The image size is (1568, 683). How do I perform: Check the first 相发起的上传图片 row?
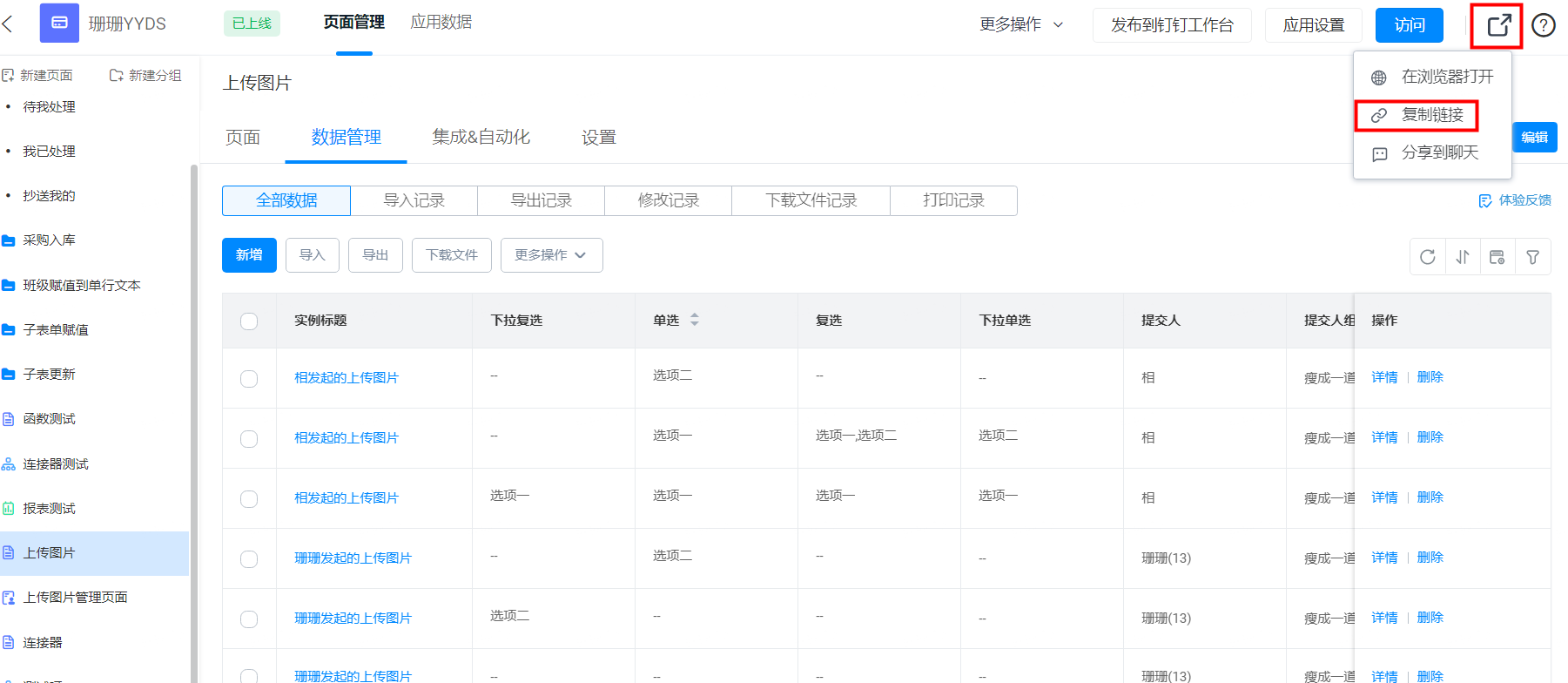point(249,378)
